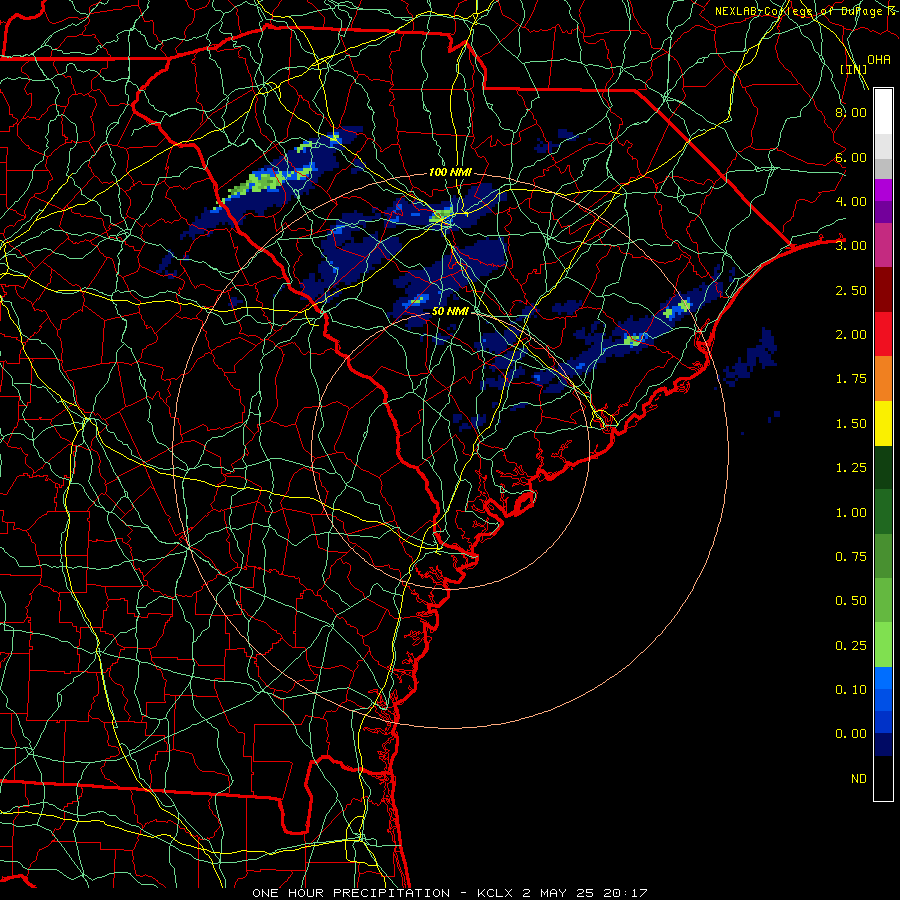The height and width of the screenshot is (900, 900).
Task: Click the yellow swatch in the color scale
Action: click(883, 424)
